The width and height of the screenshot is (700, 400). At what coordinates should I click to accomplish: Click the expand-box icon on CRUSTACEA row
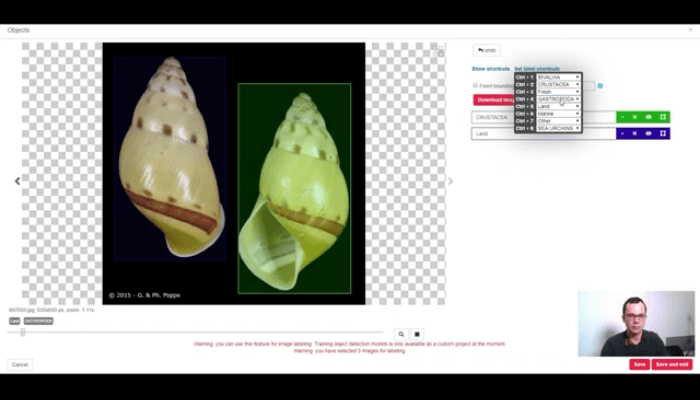click(663, 117)
